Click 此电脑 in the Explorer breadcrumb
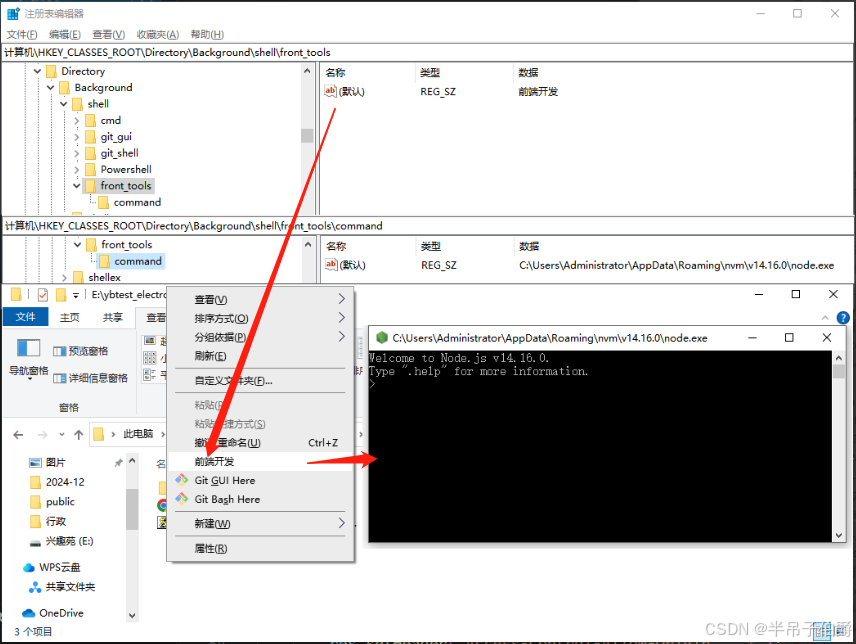This screenshot has height=644, width=856. coord(138,434)
